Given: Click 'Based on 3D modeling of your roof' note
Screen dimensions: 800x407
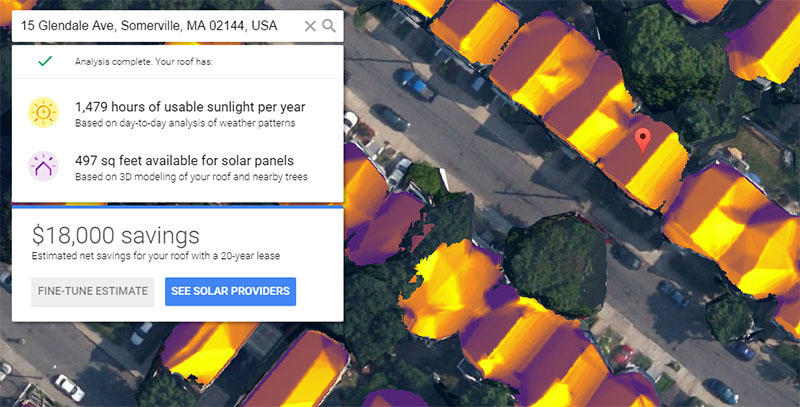Looking at the screenshot, I should (x=190, y=177).
